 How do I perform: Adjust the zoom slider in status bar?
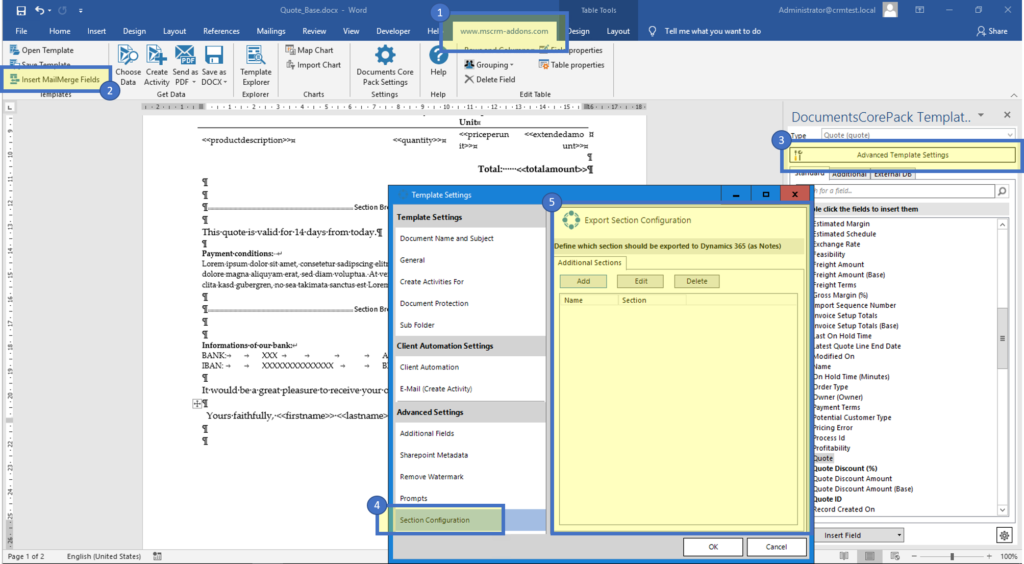(952, 556)
